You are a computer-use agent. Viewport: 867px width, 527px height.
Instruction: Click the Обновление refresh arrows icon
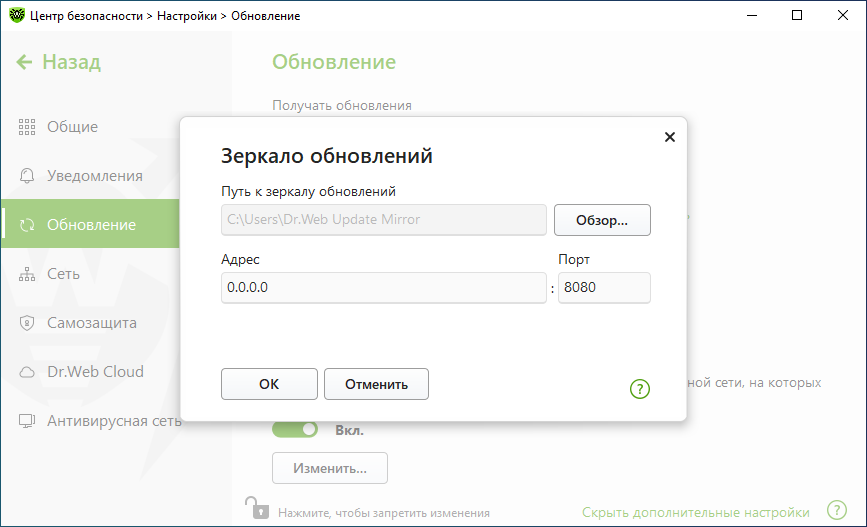[27, 225]
